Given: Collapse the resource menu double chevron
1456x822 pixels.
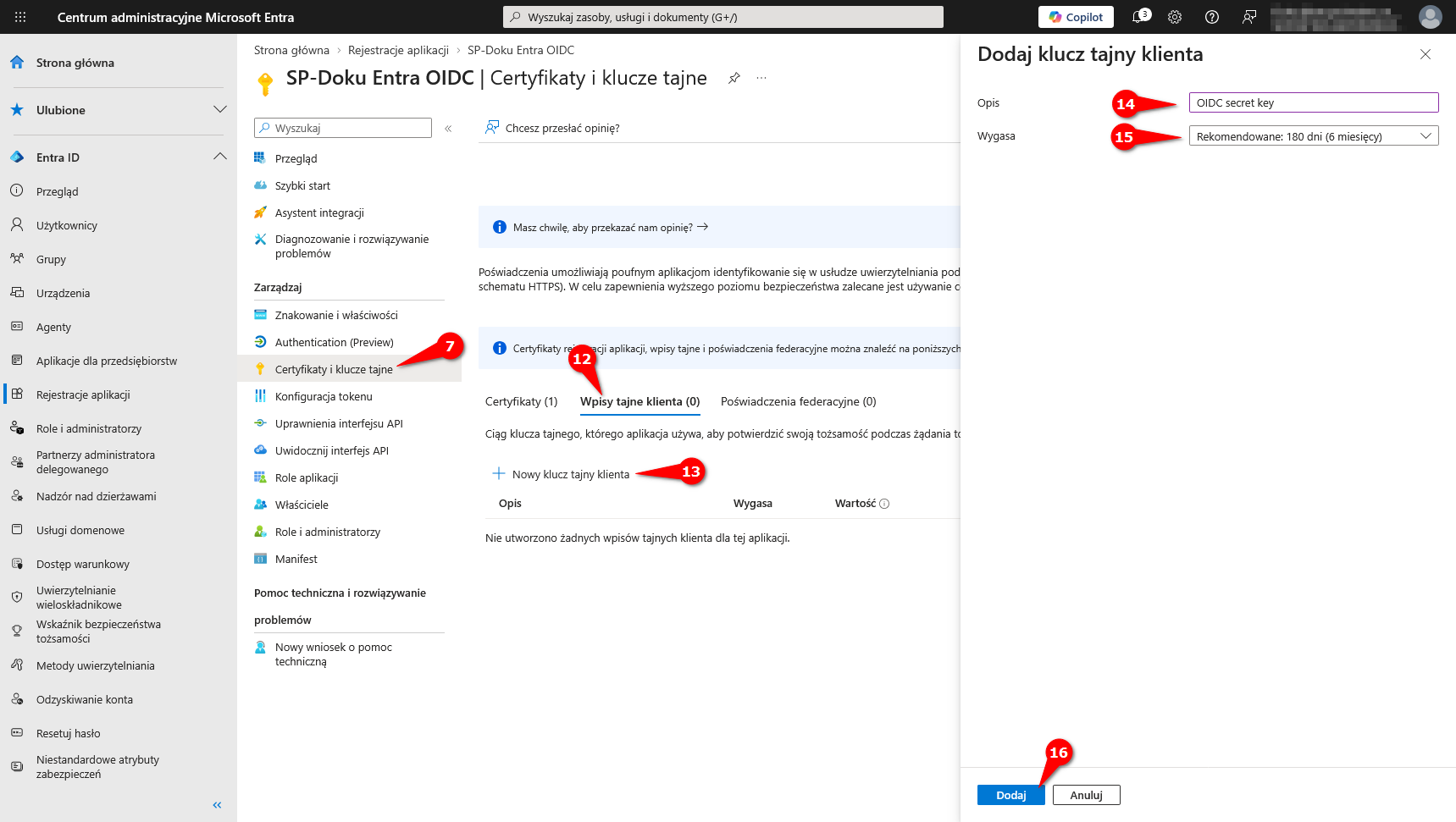Looking at the screenshot, I should (448, 129).
